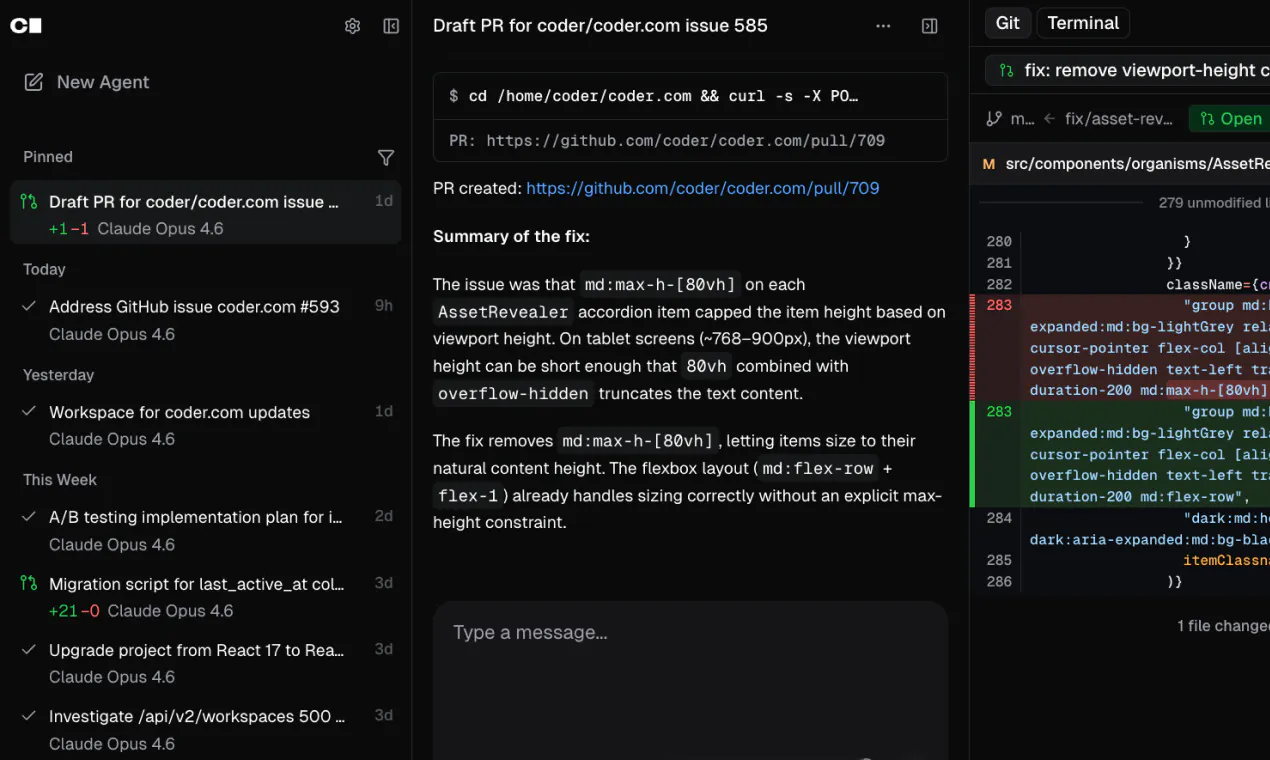
Task: Click diff line number 284
Action: pyautogui.click(x=999, y=518)
